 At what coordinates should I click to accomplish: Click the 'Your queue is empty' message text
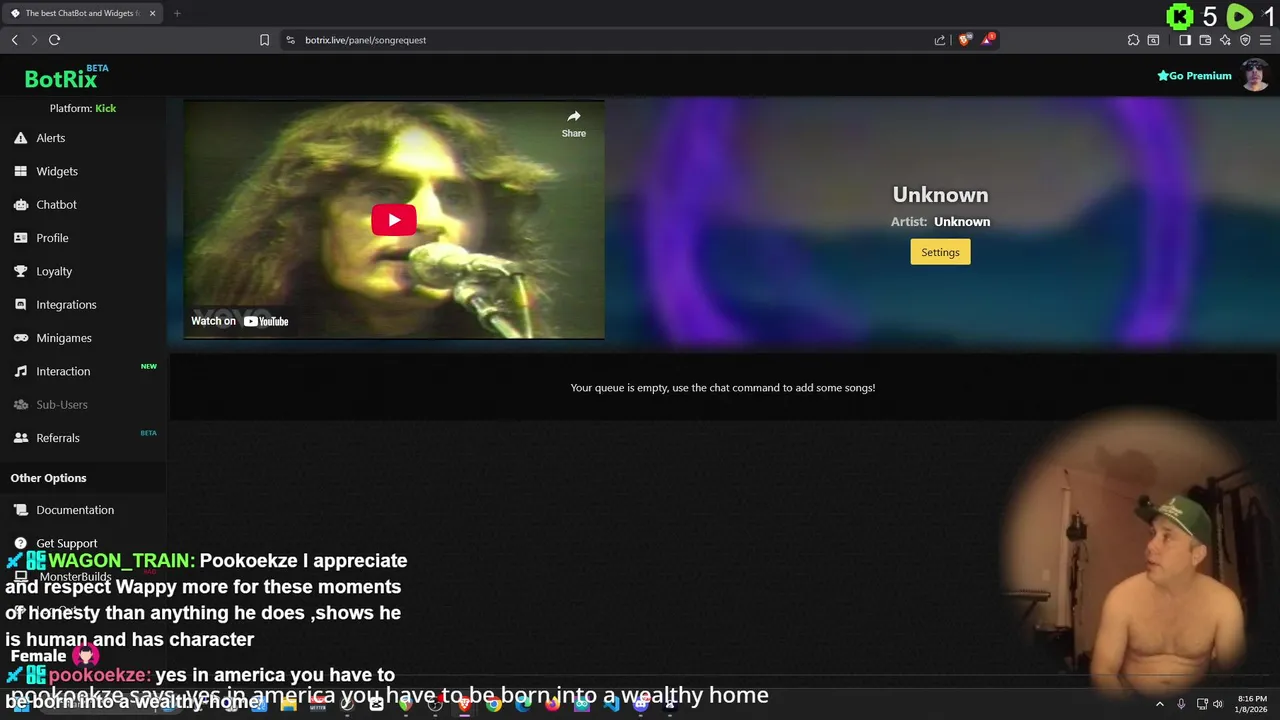(x=723, y=388)
